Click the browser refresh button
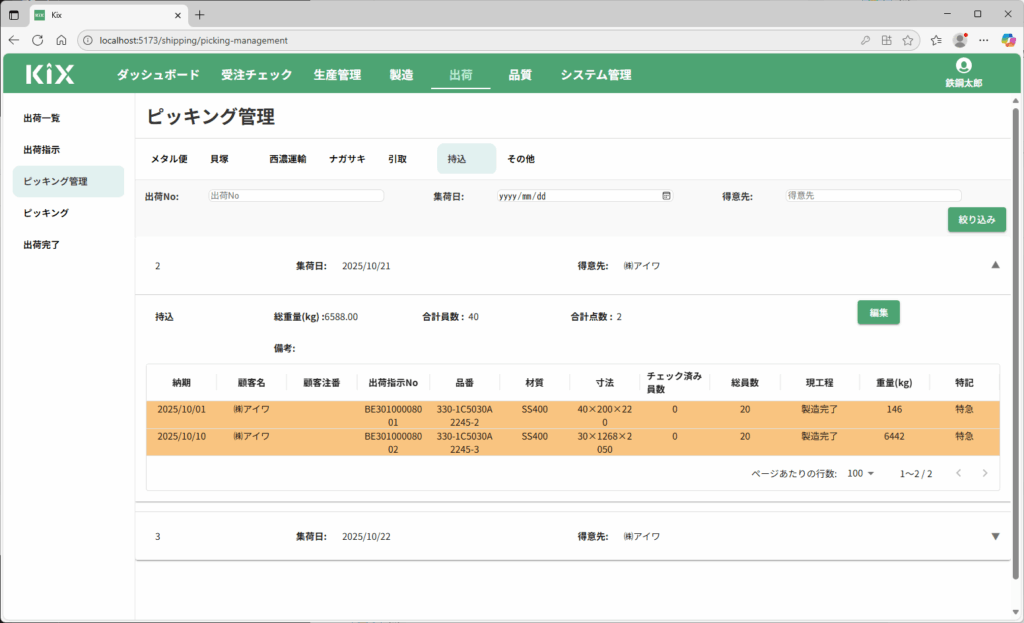Viewport: 1024px width, 623px height. [38, 40]
